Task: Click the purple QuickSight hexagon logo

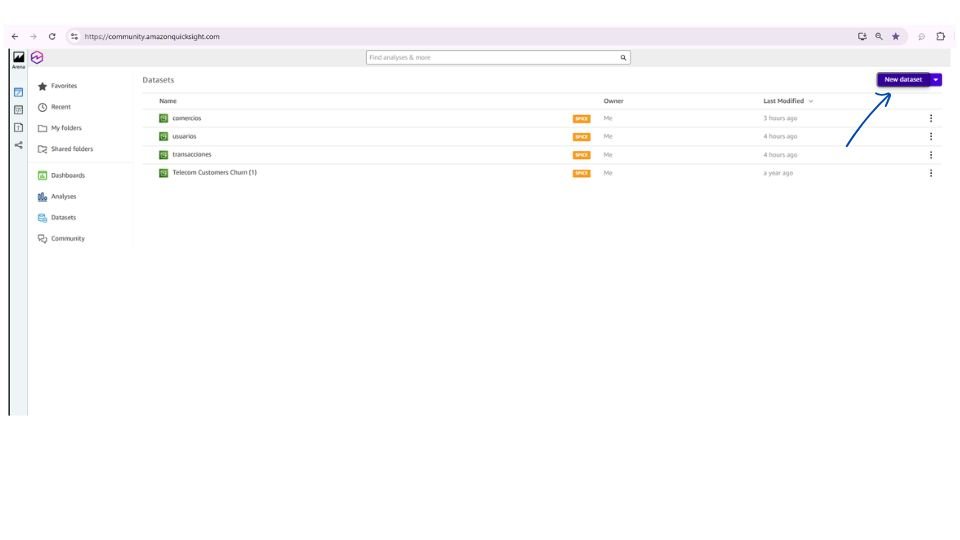Action: (37, 58)
